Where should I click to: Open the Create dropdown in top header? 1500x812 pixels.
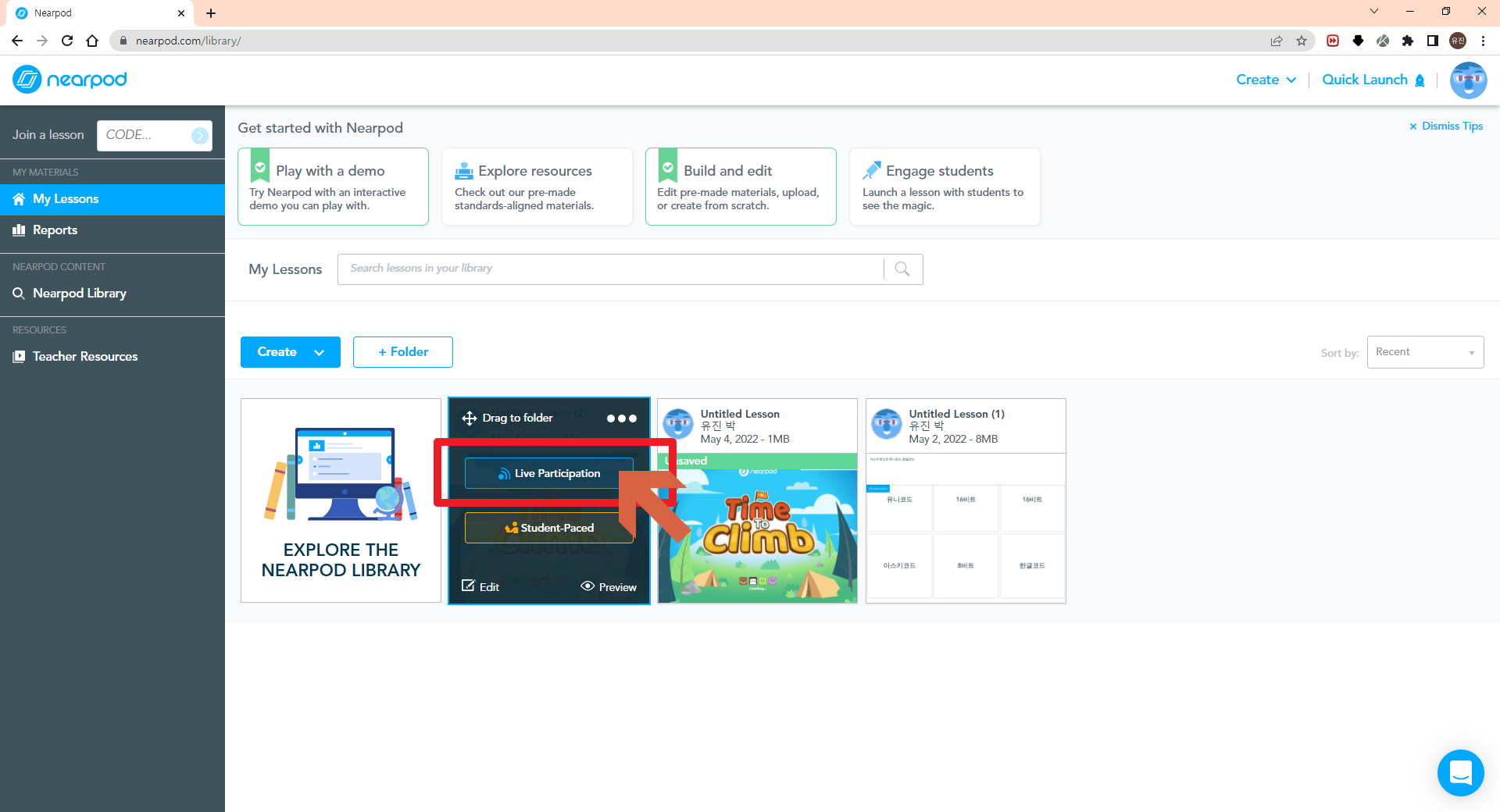pyautogui.click(x=1266, y=80)
